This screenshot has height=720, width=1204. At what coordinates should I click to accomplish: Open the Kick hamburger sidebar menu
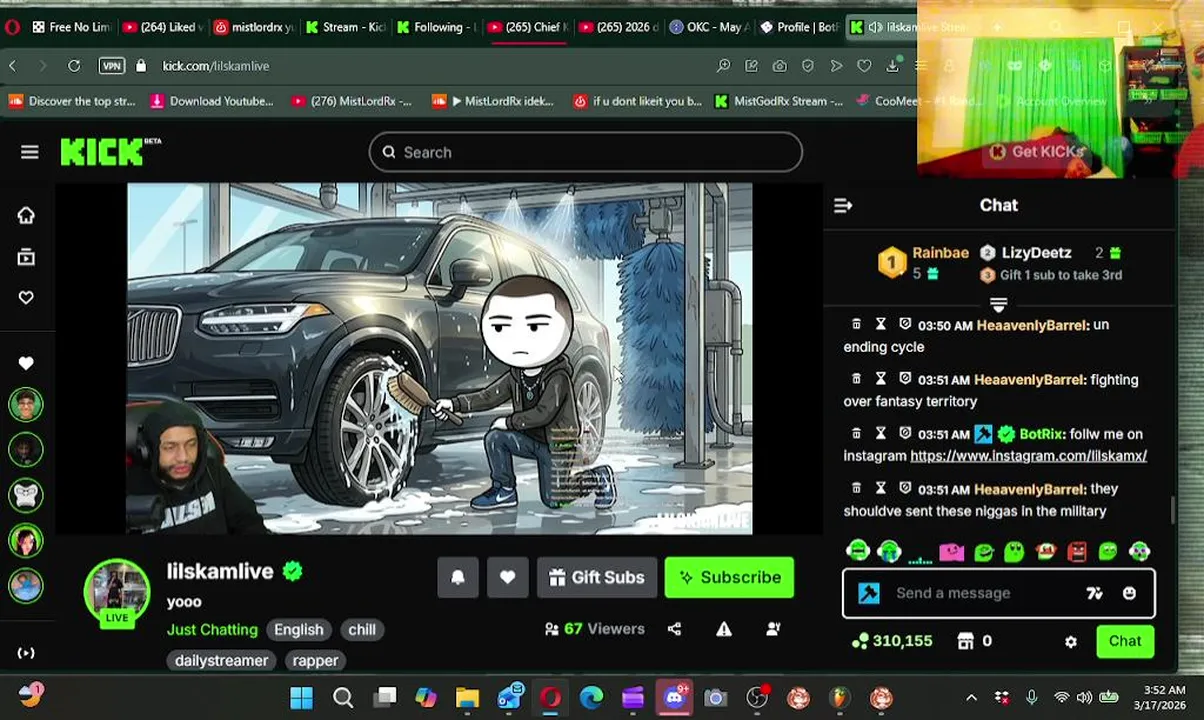[x=29, y=152]
